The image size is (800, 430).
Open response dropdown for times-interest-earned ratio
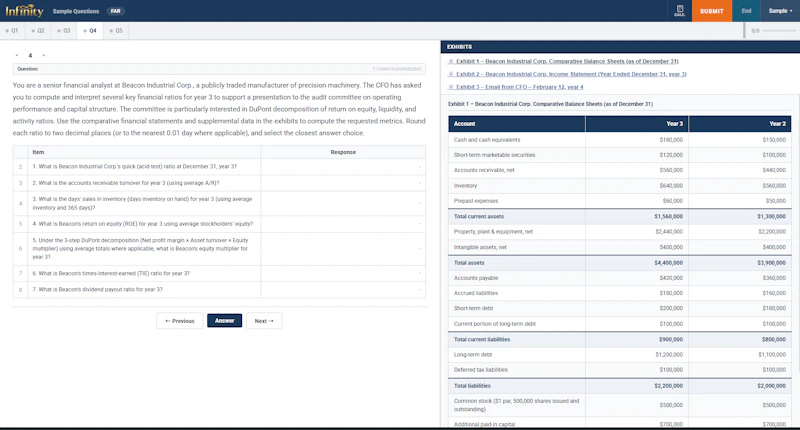[343, 273]
